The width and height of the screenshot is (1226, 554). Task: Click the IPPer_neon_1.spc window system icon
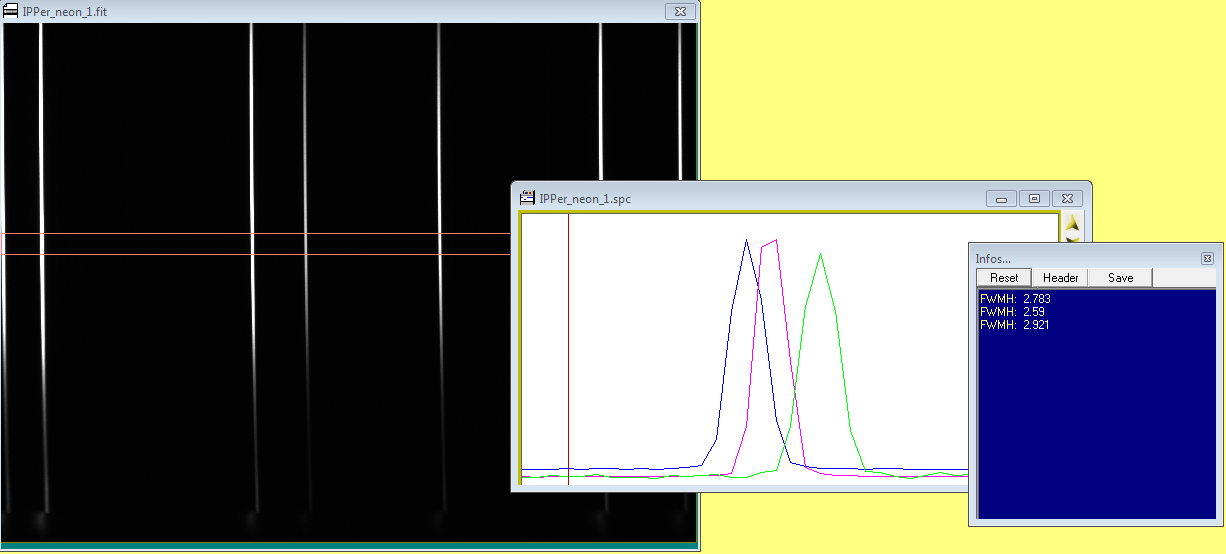(527, 198)
